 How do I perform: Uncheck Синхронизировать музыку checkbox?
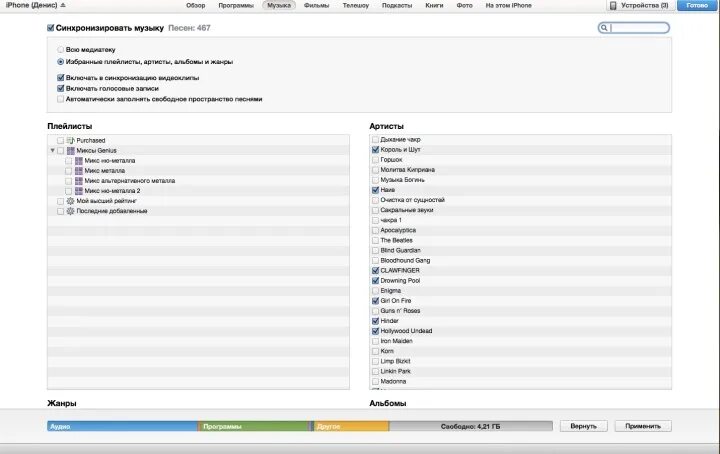coord(51,28)
